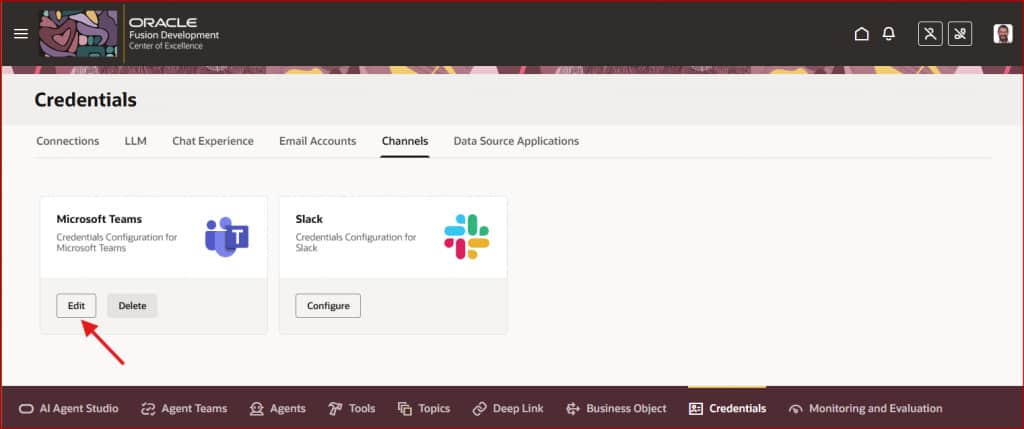Screen dimensions: 1024x429
Task: Click the Microsoft Teams logo icon
Action: (227, 236)
